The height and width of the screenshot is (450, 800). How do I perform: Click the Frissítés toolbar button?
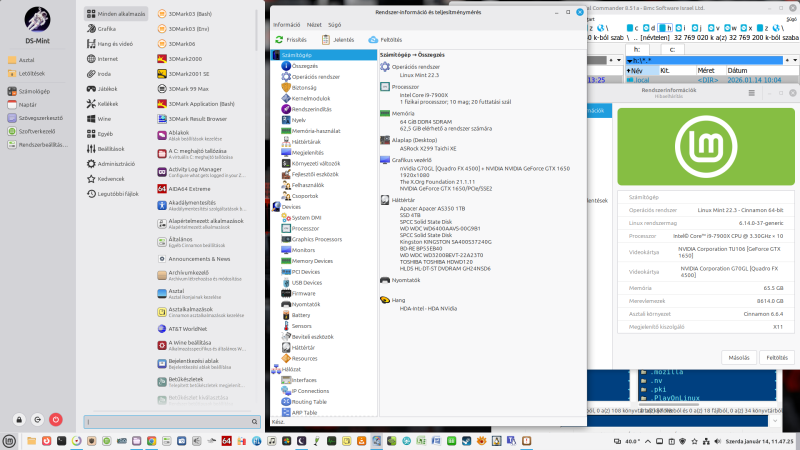291,40
